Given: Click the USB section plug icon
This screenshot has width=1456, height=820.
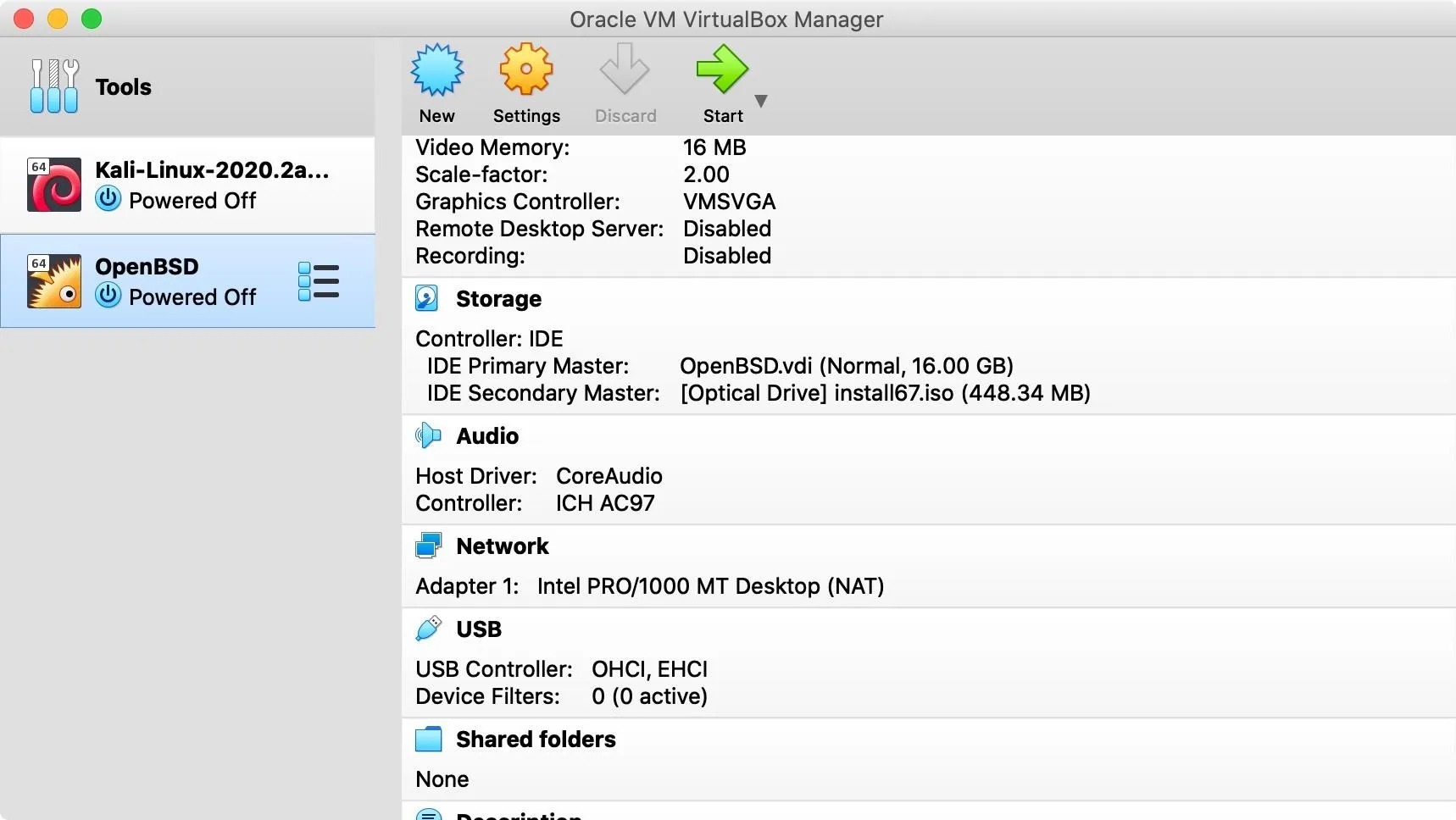Looking at the screenshot, I should click(x=428, y=629).
